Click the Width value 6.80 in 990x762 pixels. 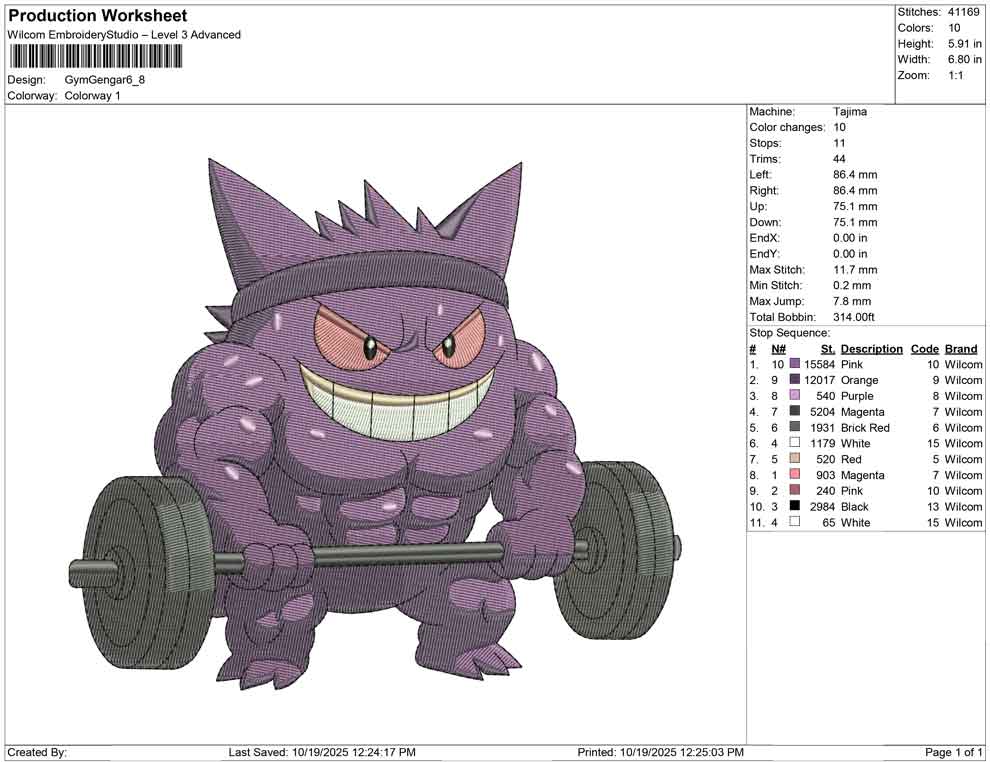pos(965,59)
